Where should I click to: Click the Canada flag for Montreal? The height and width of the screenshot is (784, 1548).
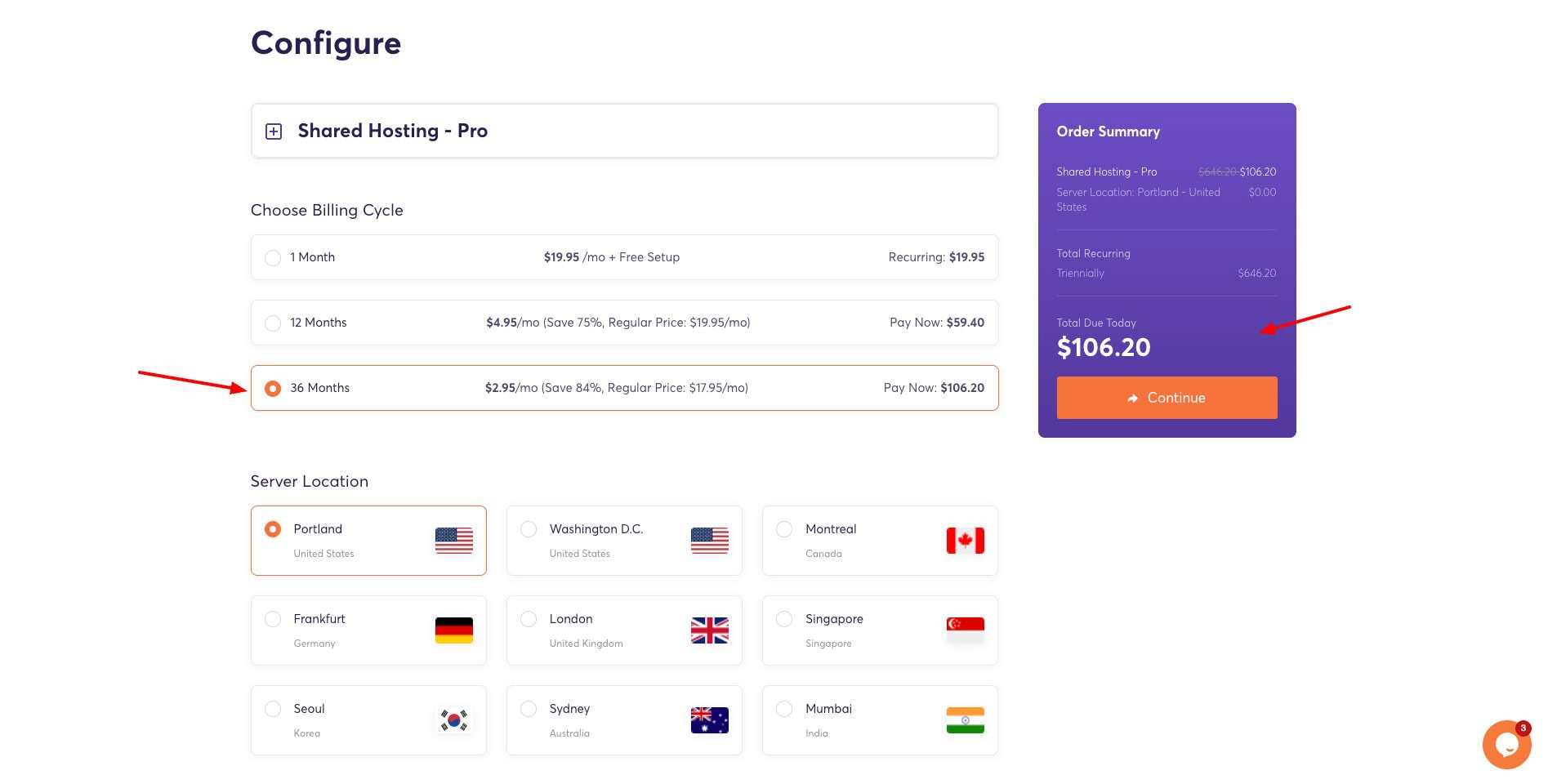(x=965, y=541)
